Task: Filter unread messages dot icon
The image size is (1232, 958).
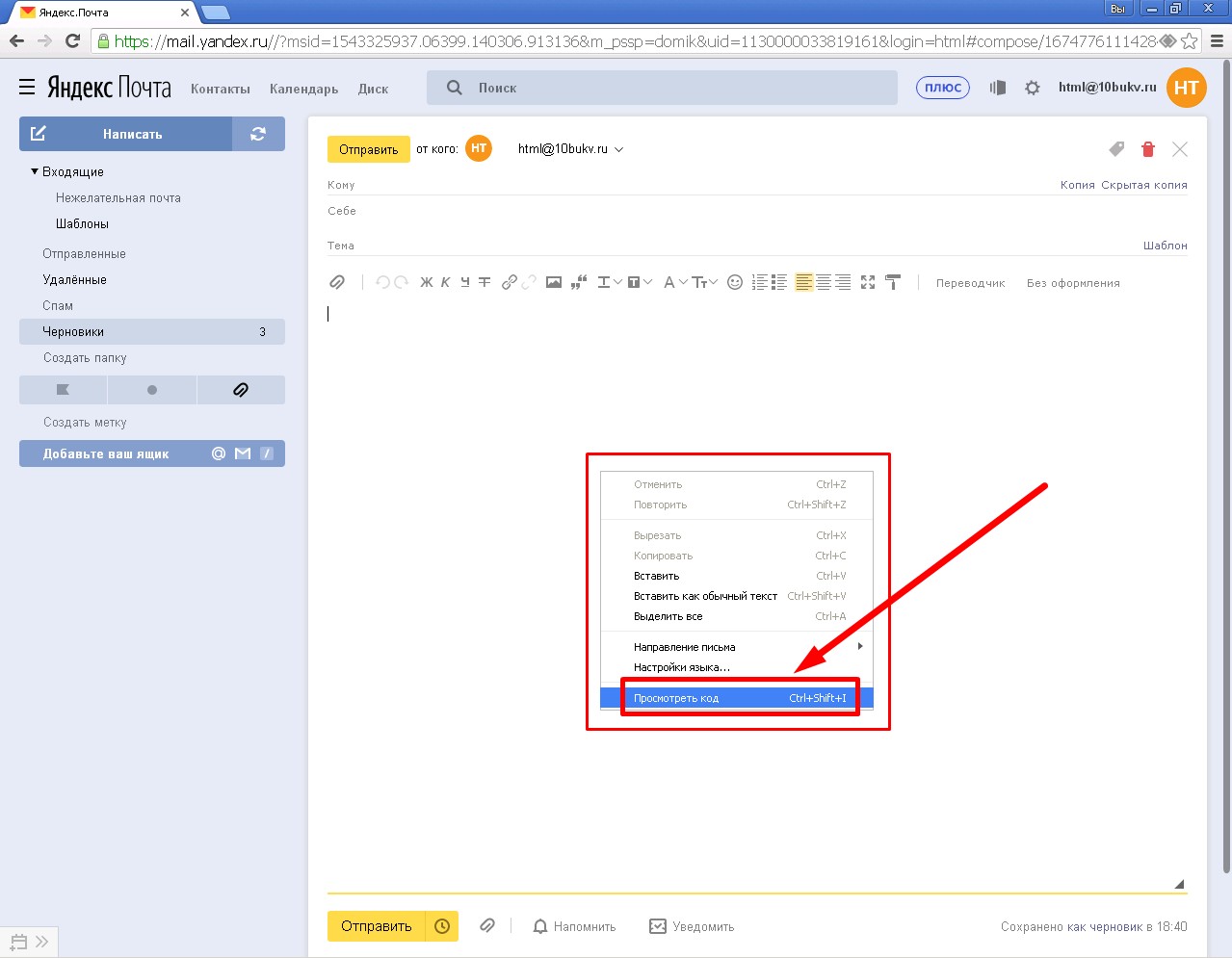Action: click(152, 390)
